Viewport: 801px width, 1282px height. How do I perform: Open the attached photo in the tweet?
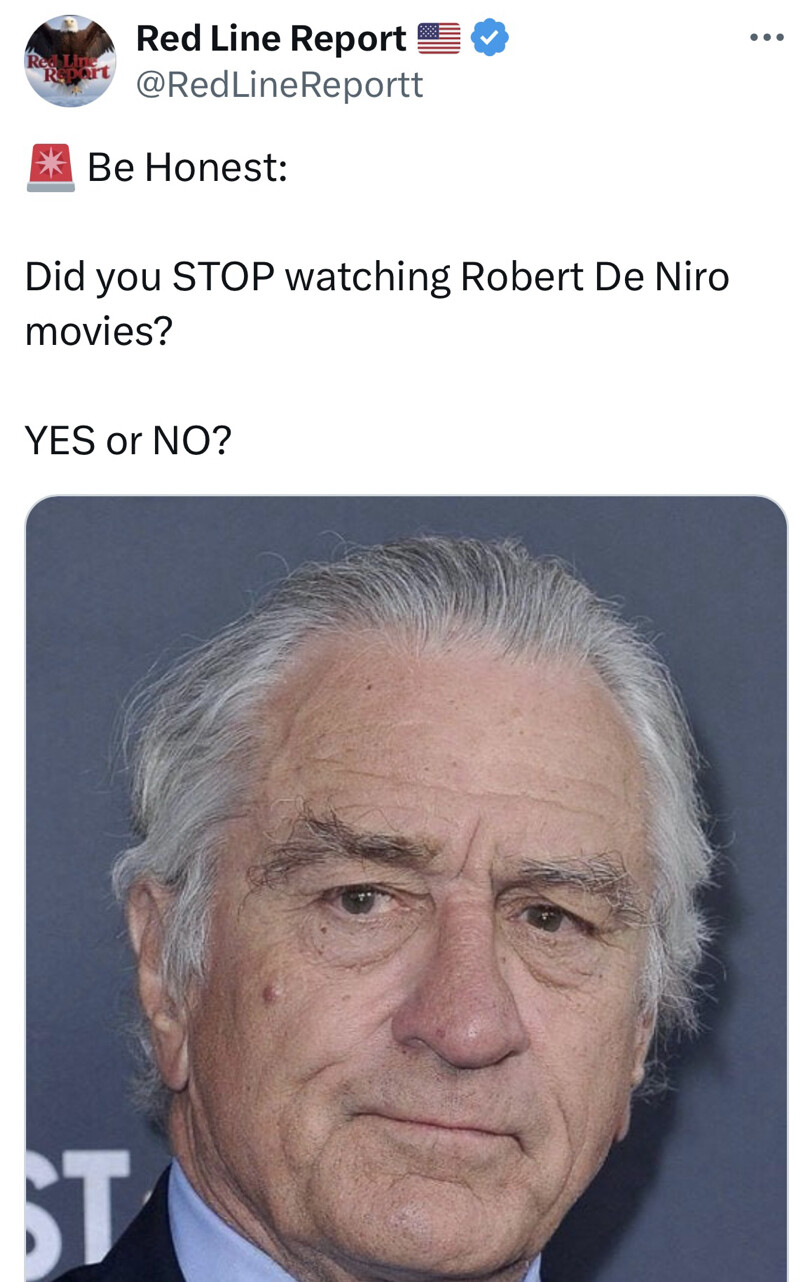pyautogui.click(x=406, y=888)
